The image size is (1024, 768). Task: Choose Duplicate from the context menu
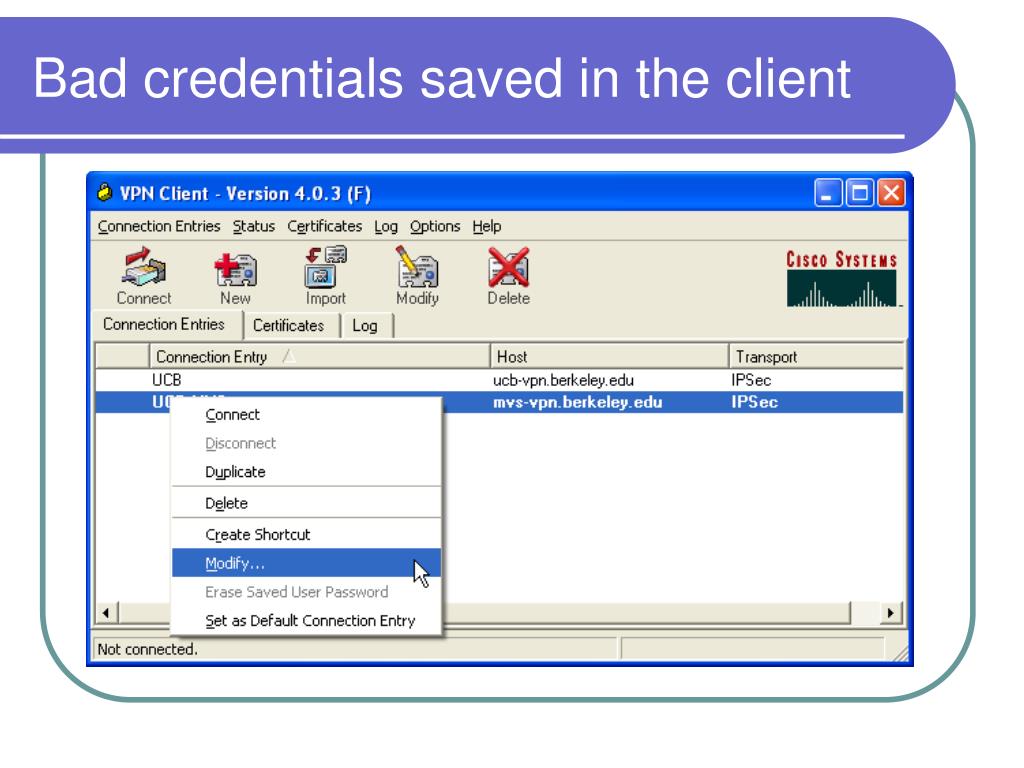306,472
